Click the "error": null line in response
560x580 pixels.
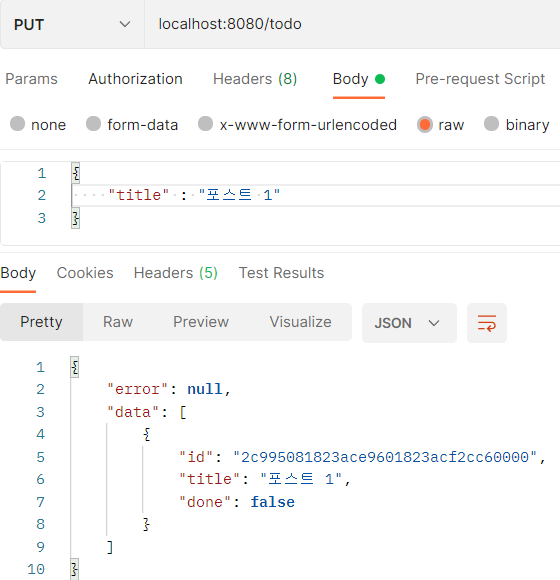click(169, 389)
